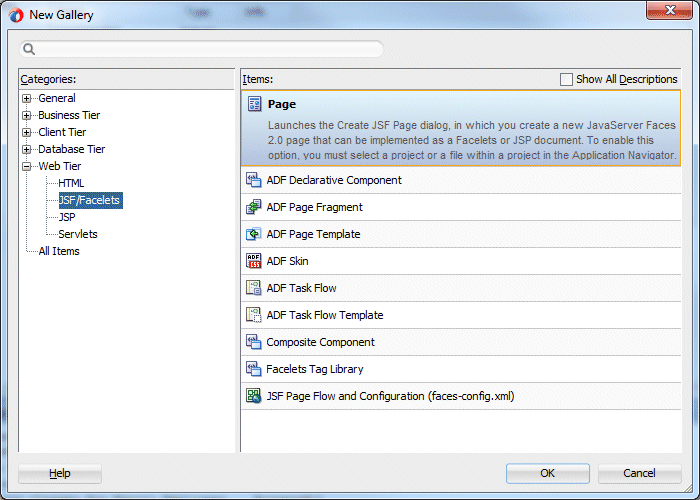700x500 pixels.
Task: Enable Show All Descriptions checkbox
Action: click(566, 79)
